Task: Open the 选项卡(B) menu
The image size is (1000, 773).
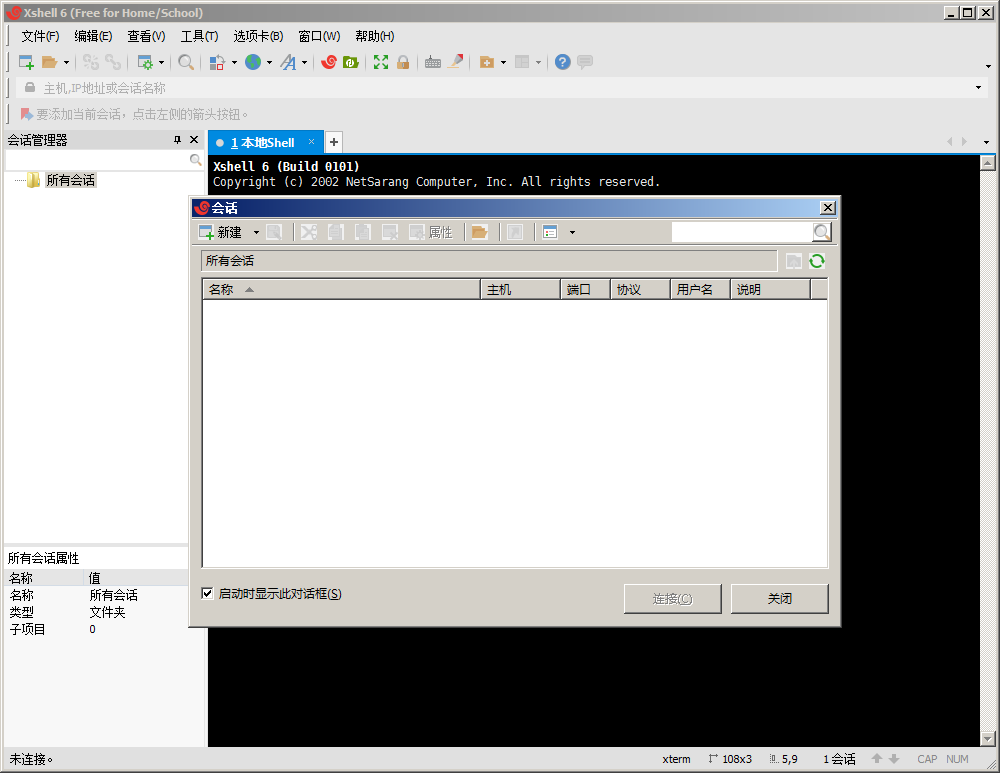Action: [258, 36]
